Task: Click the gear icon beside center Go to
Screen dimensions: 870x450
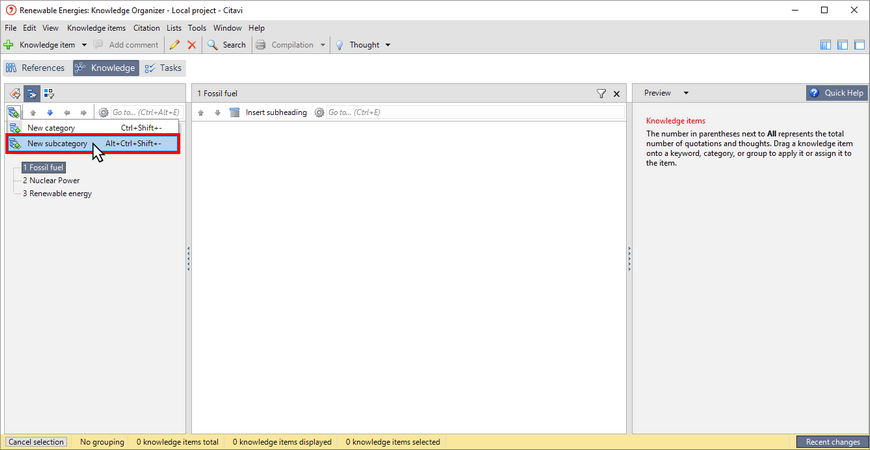Action: point(319,113)
